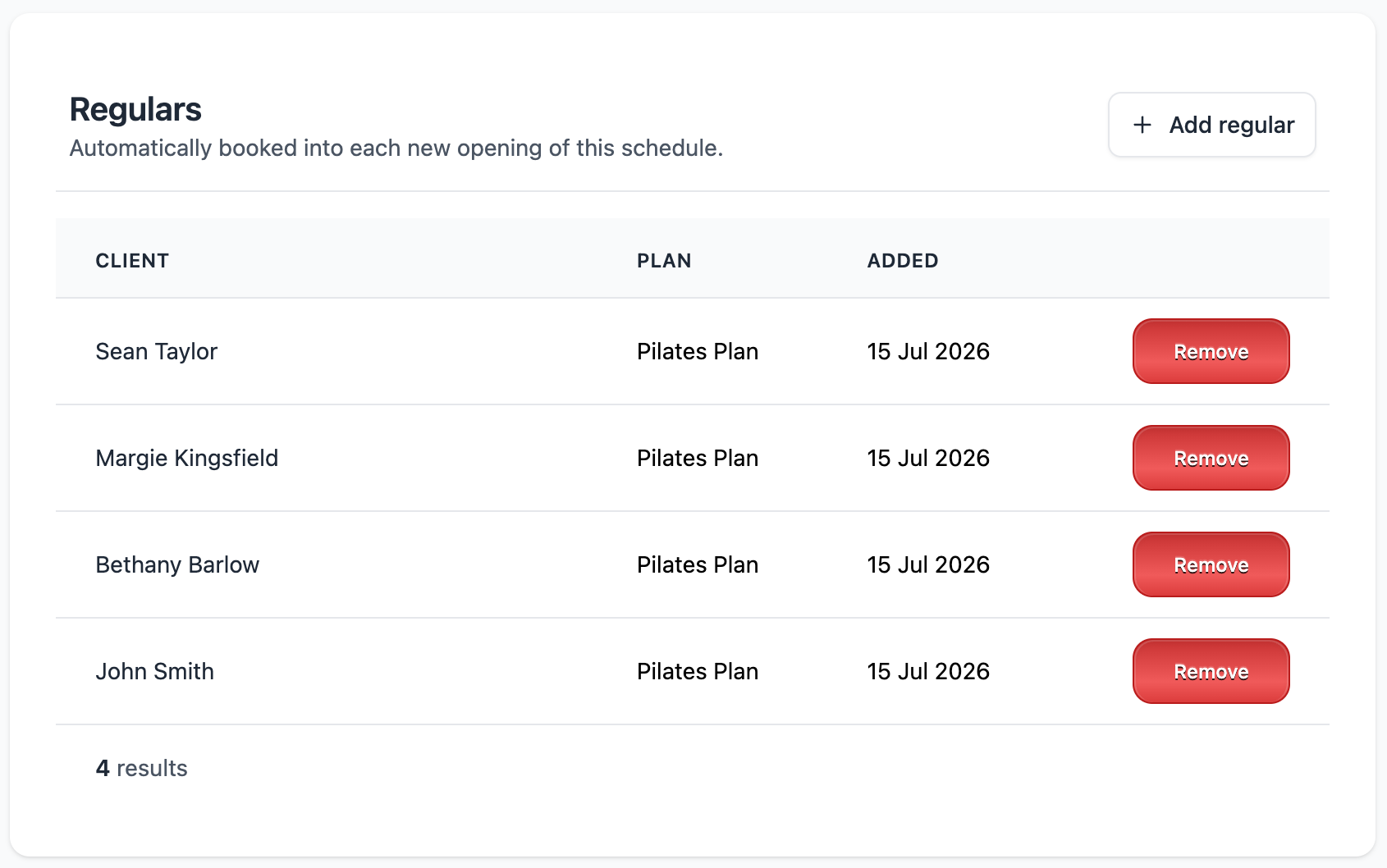Remove Sean Taylor from regulars
The image size is (1387, 868).
point(1211,351)
